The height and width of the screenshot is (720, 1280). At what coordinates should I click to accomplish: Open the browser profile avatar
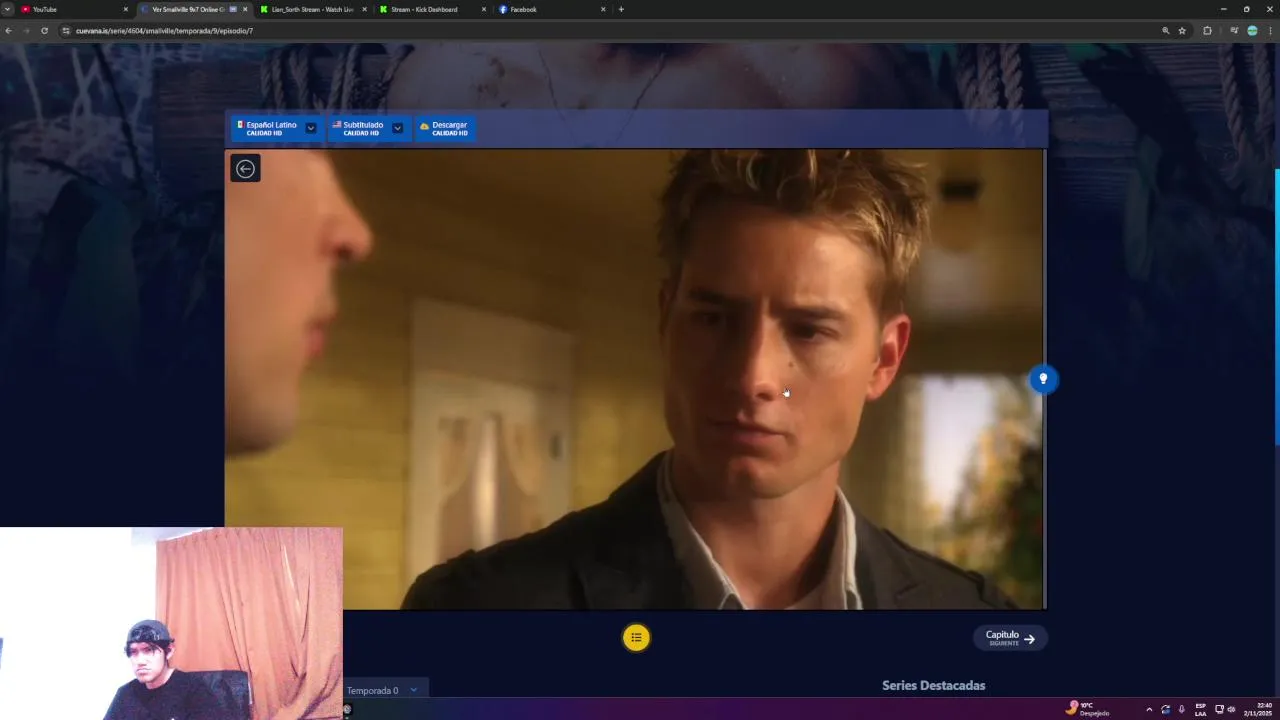coord(1252,31)
